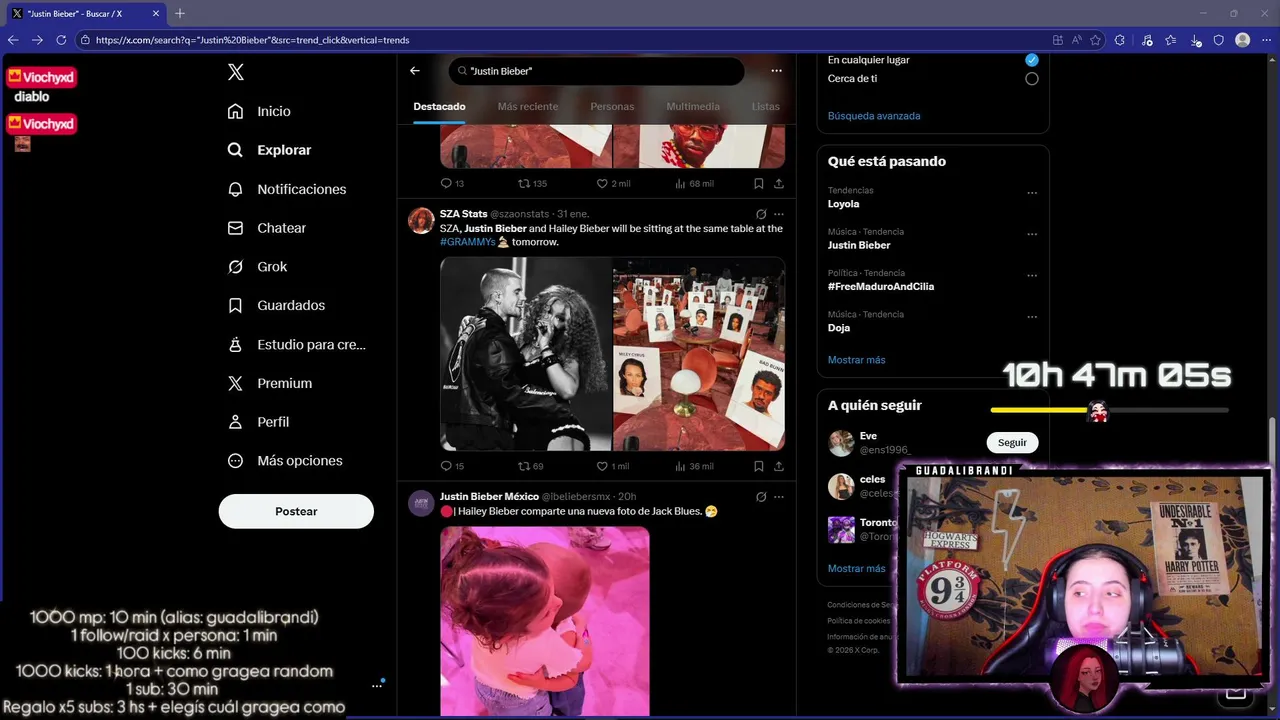This screenshot has height=720, width=1280.
Task: Open more menu on Justin Bieber México post
Action: point(779,497)
